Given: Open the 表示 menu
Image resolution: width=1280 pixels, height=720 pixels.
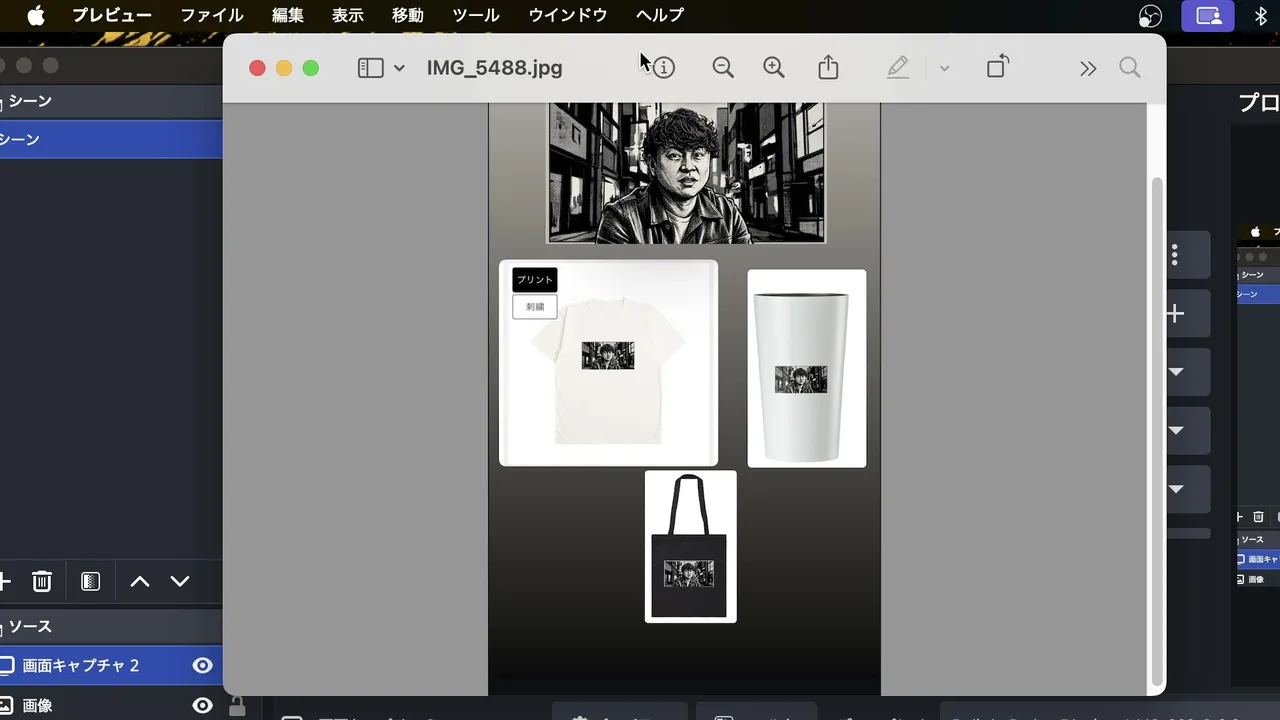Looking at the screenshot, I should pos(348,15).
